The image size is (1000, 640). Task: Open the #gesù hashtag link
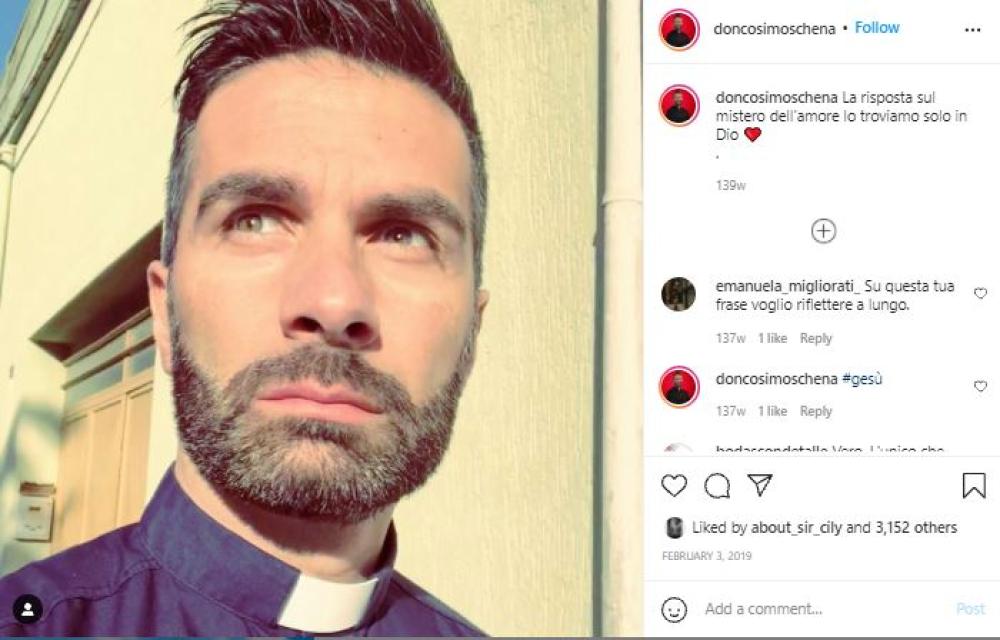(x=862, y=379)
